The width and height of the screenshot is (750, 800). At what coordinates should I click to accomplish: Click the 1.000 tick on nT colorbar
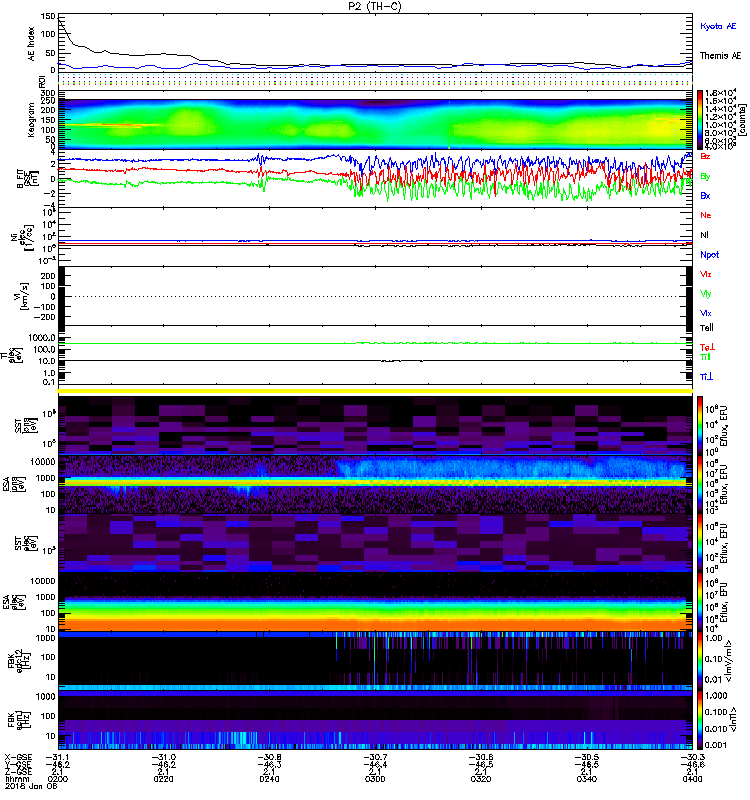tap(714, 696)
